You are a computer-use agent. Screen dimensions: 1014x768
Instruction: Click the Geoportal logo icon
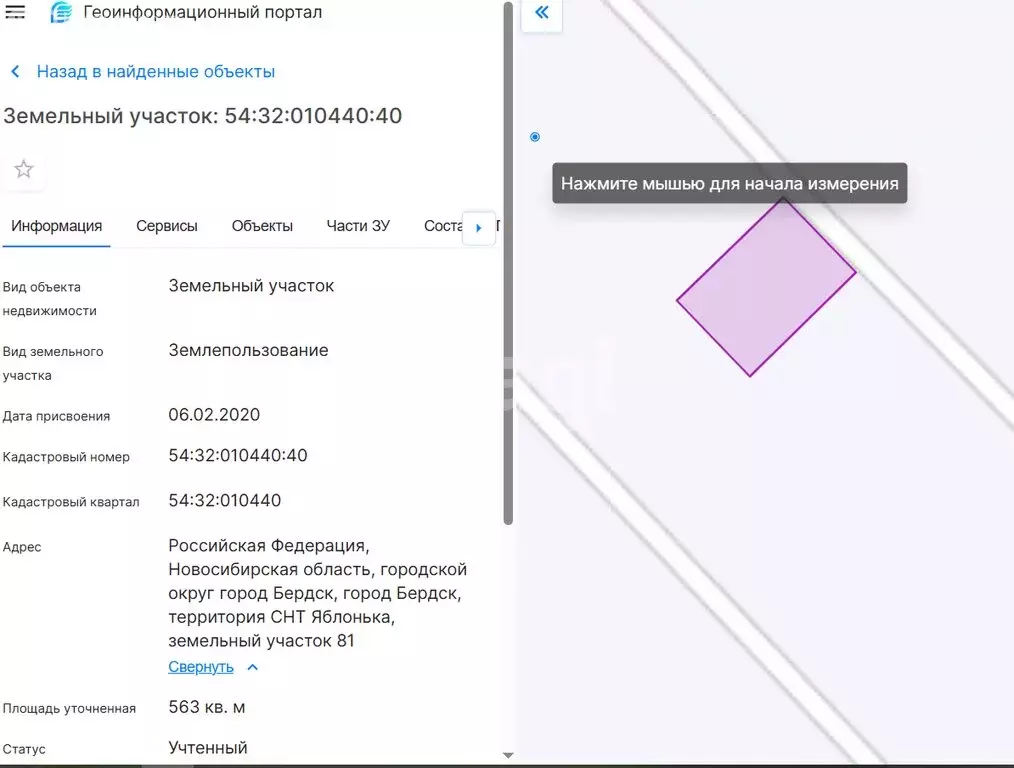tap(61, 12)
